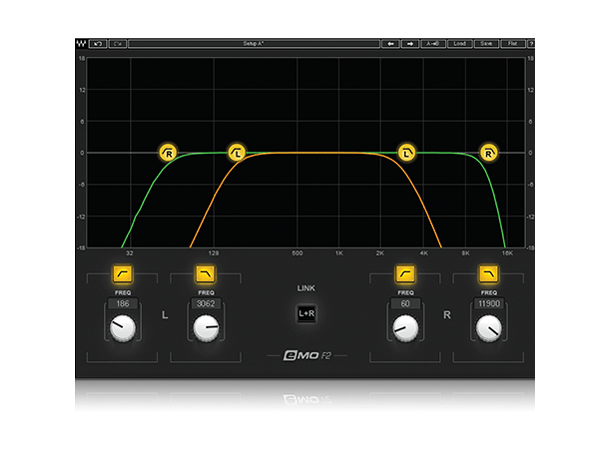Go to the previous preset

390,44
